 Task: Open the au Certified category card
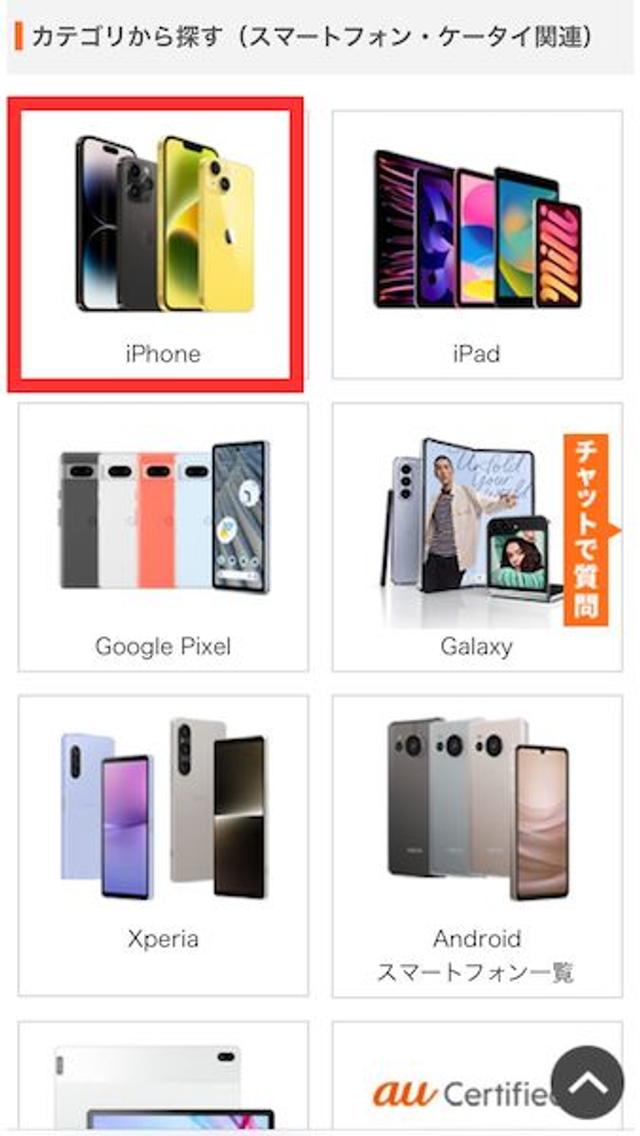click(477, 1078)
